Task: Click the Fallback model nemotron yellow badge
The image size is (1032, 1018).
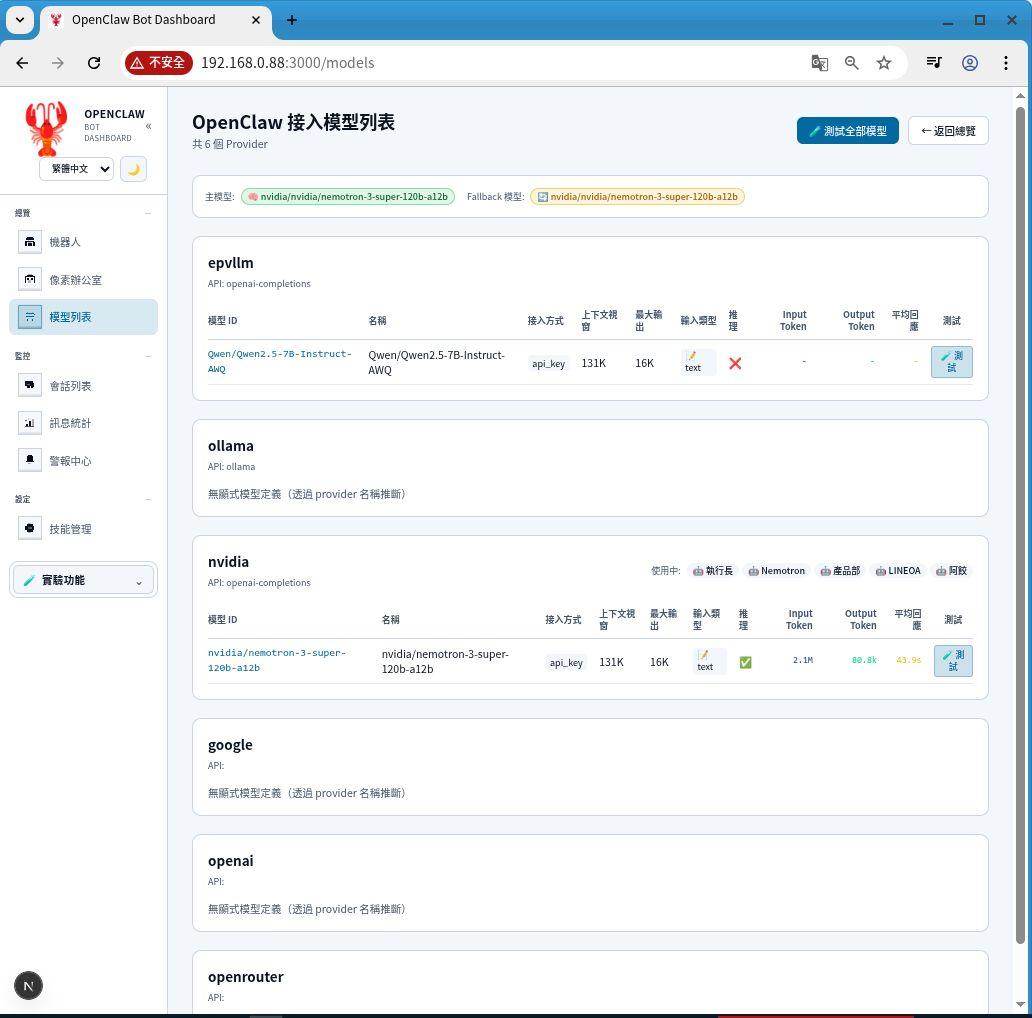Action: point(637,197)
